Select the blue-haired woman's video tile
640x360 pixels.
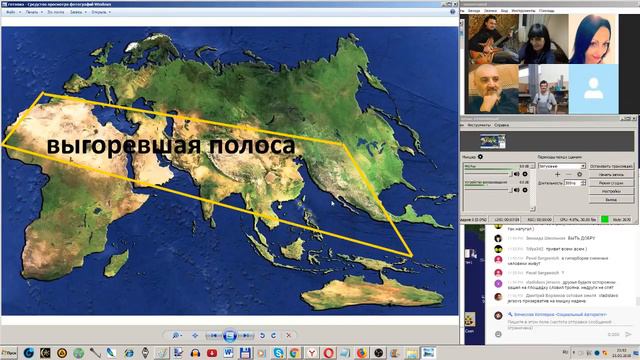pos(593,39)
